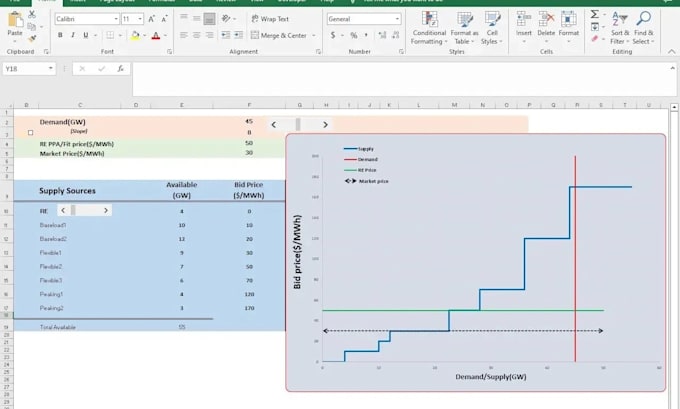Click Increase Decimal icon
This screenshot has height=409, width=680.
coord(382,35)
